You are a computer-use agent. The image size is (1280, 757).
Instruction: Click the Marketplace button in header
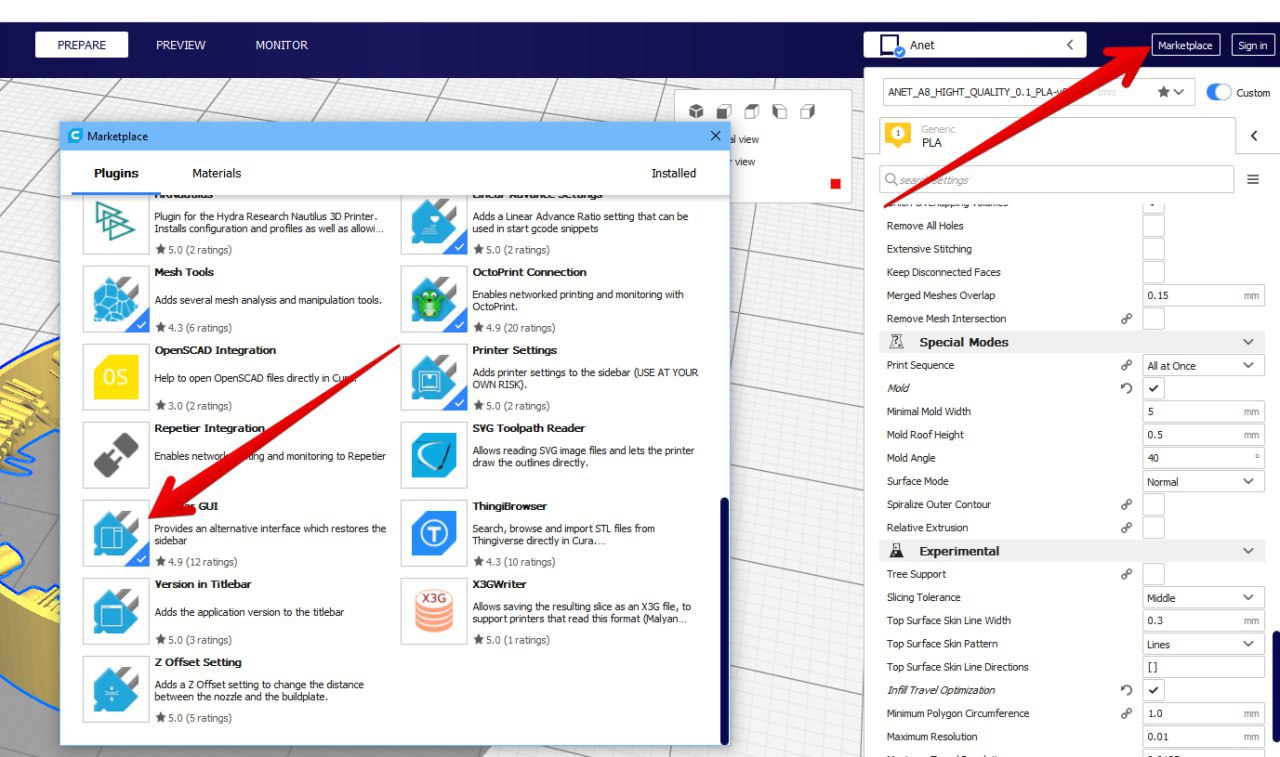(1185, 45)
